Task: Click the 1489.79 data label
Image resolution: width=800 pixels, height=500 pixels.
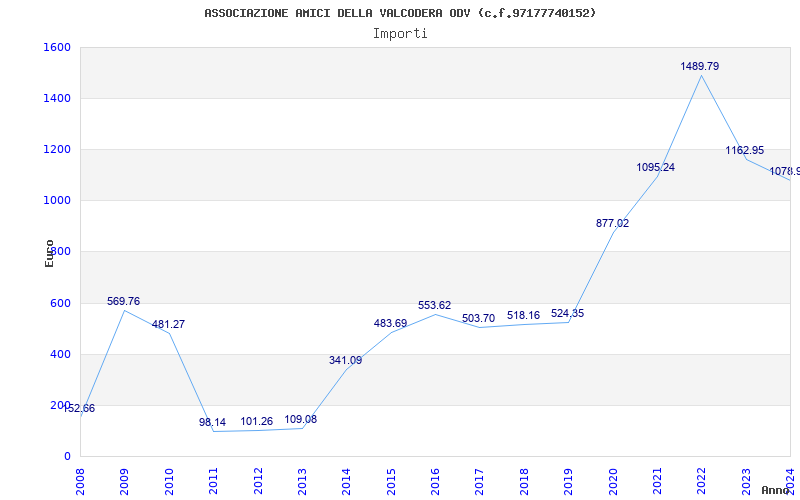Action: point(699,66)
